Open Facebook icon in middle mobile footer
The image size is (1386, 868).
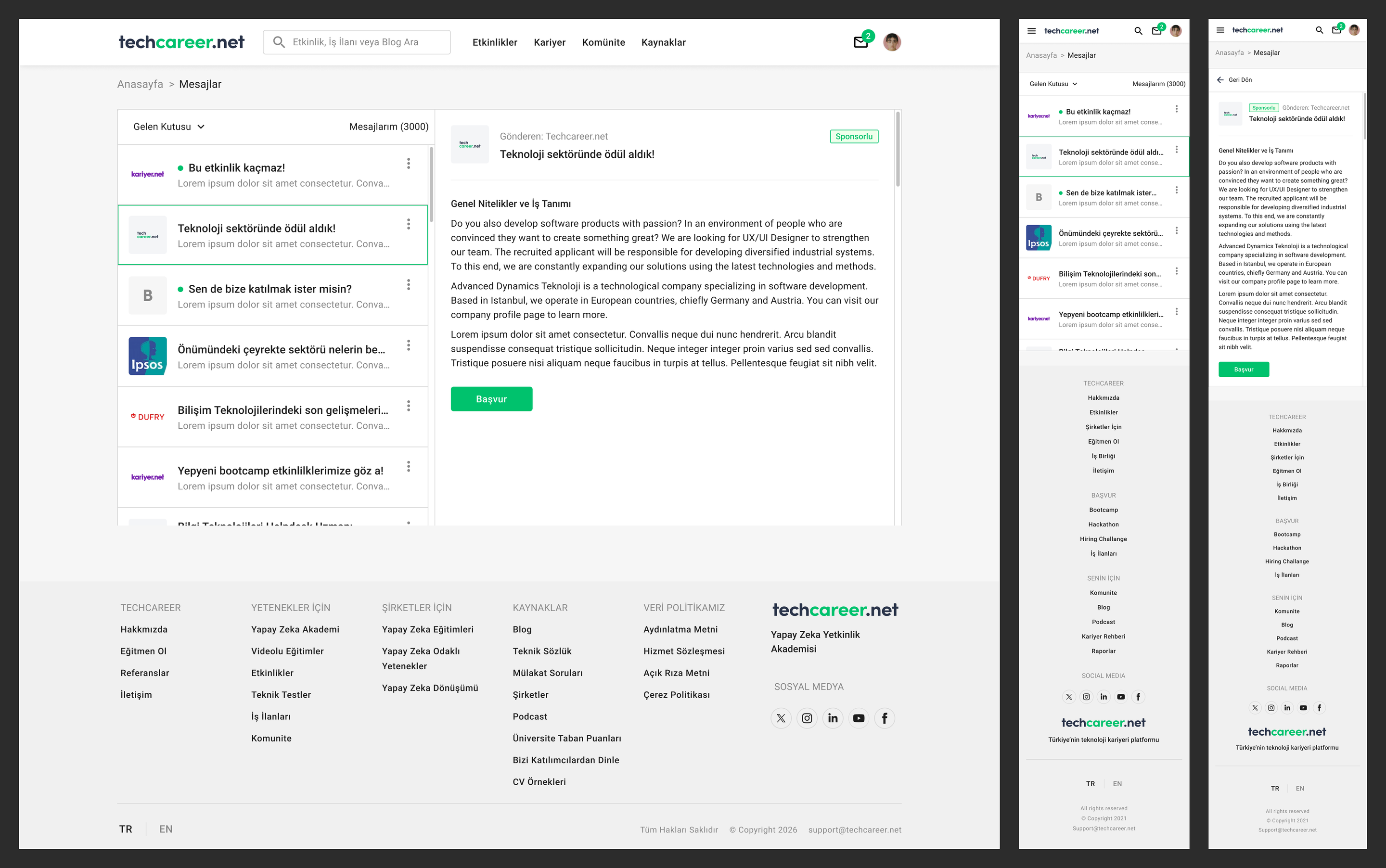1138,697
